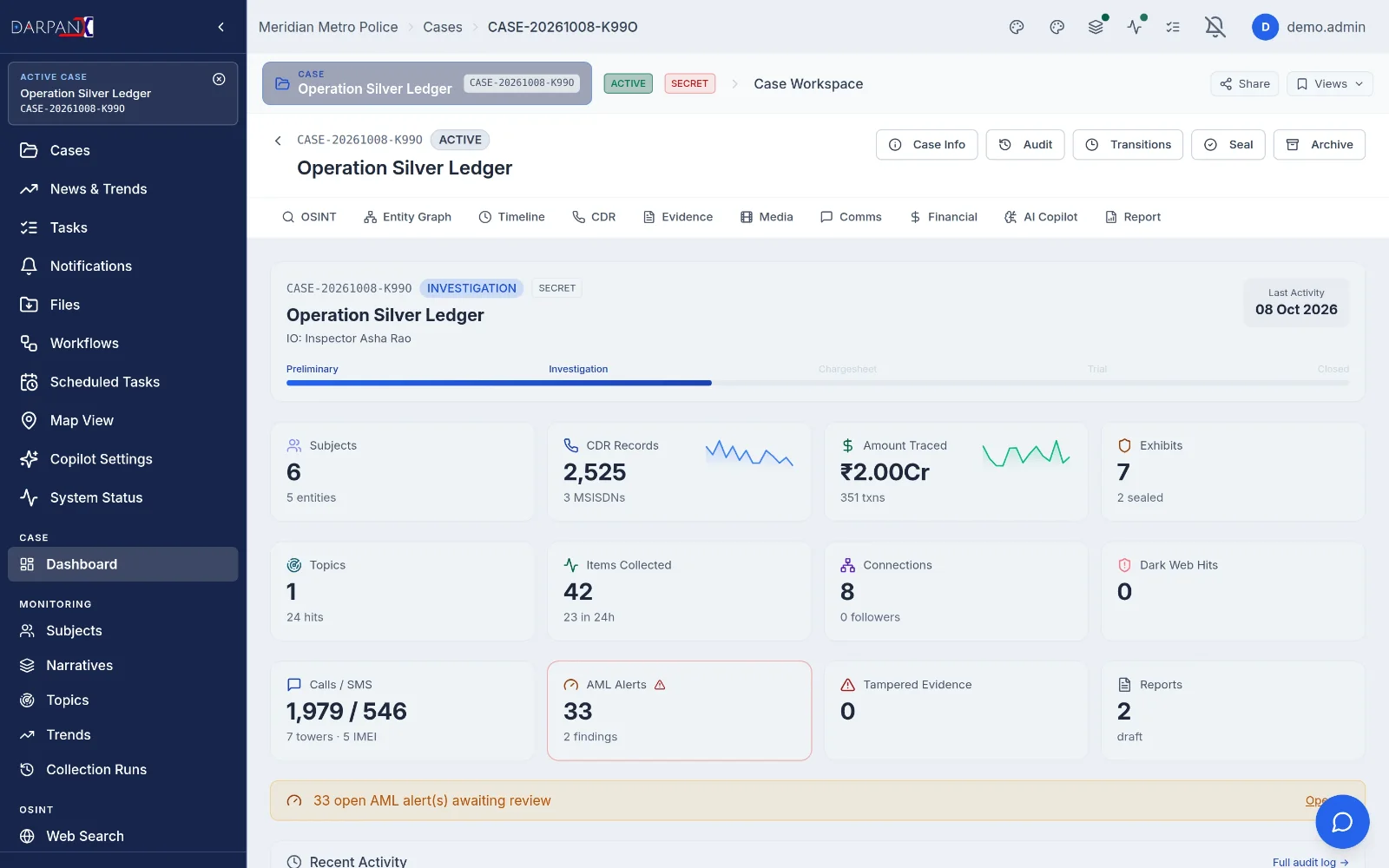Click the Operation Silver Ledger case chip
The height and width of the screenshot is (868, 1389).
pos(427,83)
